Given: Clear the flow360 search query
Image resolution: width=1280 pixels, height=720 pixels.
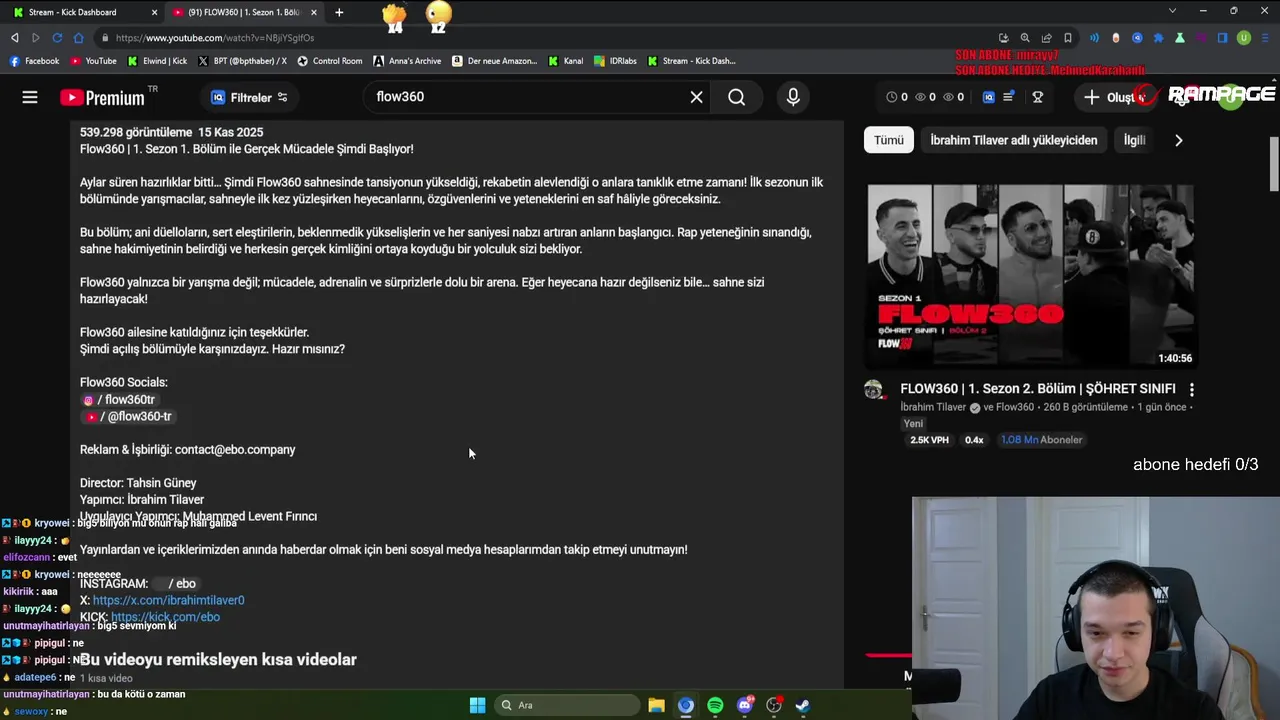Looking at the screenshot, I should coord(696,97).
